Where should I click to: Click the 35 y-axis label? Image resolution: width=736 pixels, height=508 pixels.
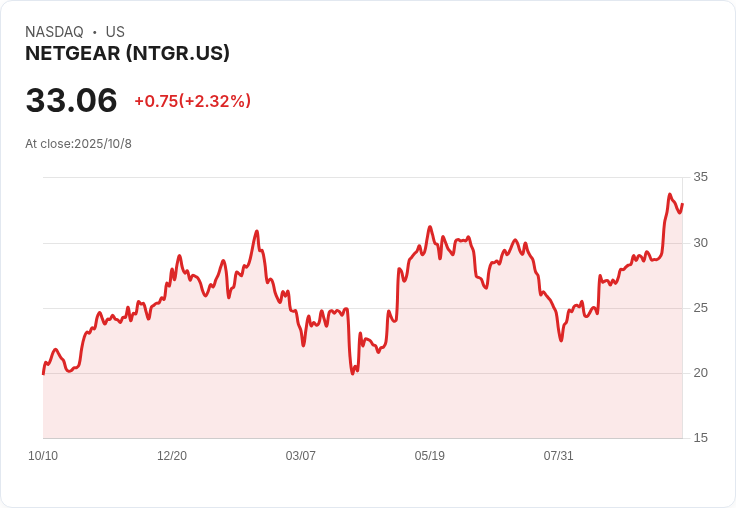pyautogui.click(x=700, y=177)
